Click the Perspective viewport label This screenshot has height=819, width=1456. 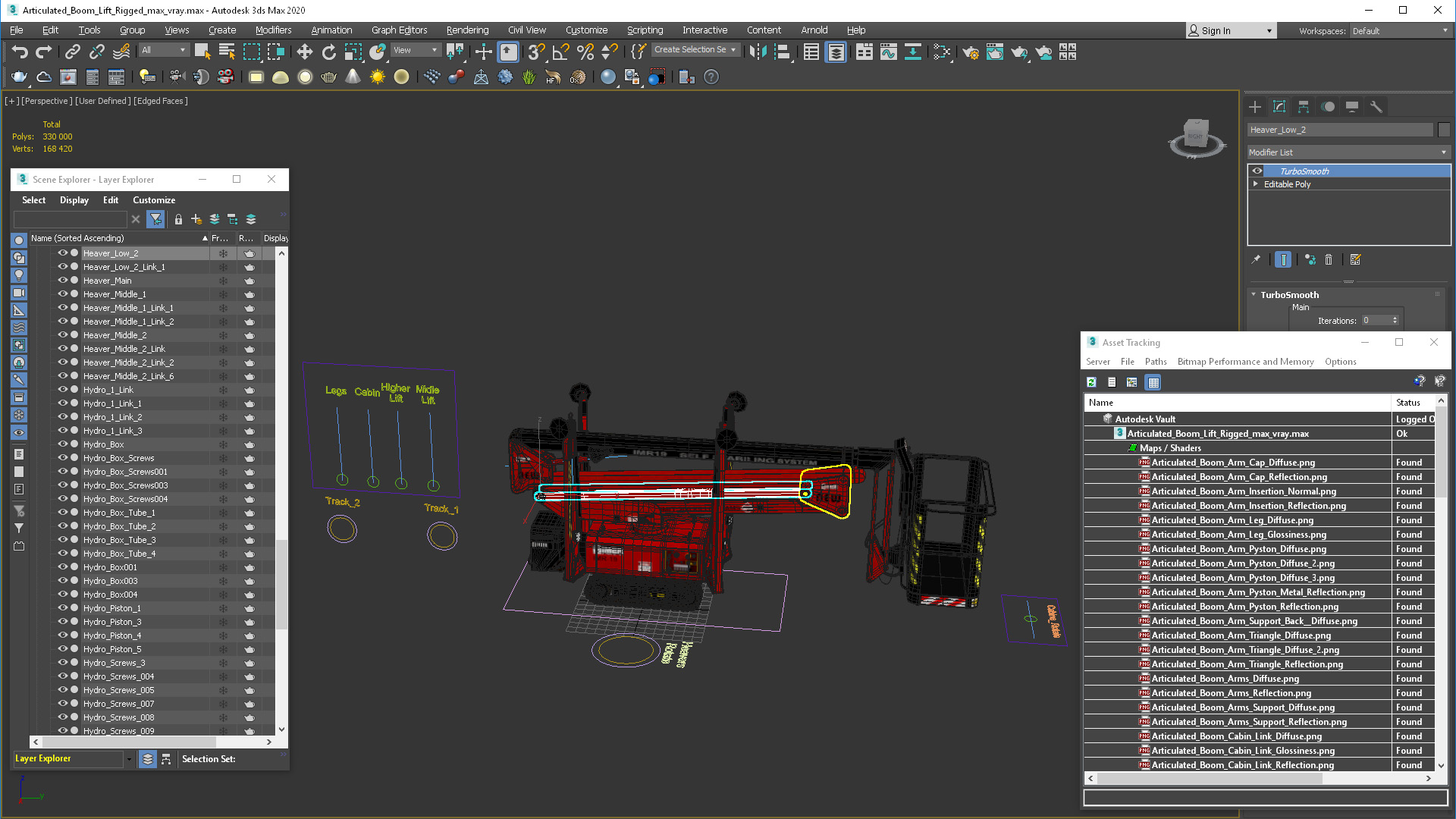[x=47, y=101]
